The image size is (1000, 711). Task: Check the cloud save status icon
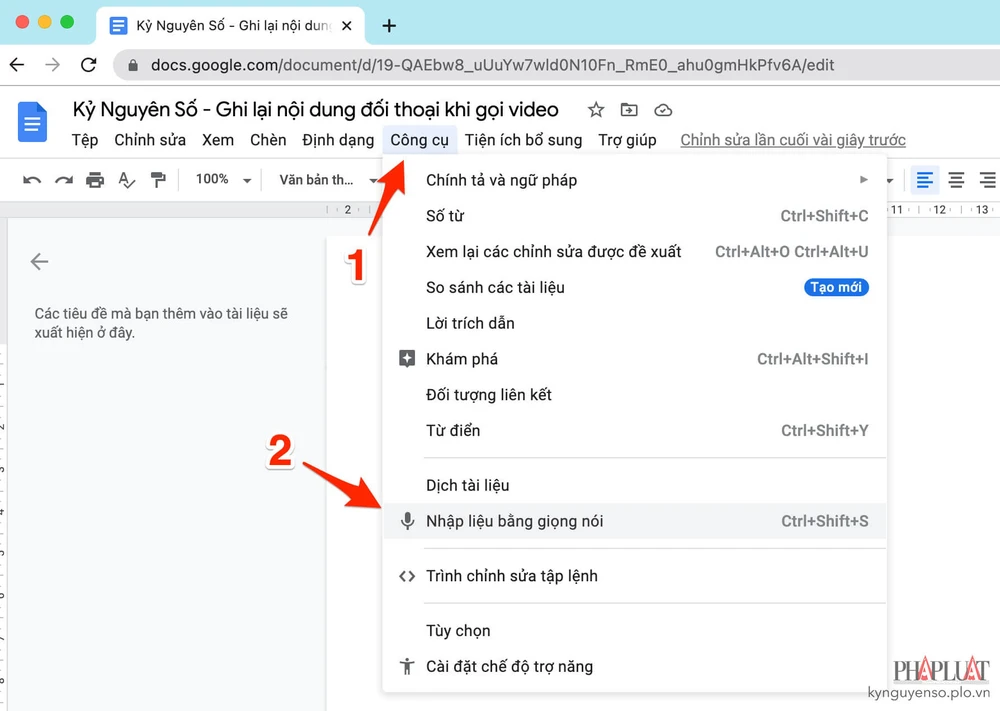tap(662, 110)
